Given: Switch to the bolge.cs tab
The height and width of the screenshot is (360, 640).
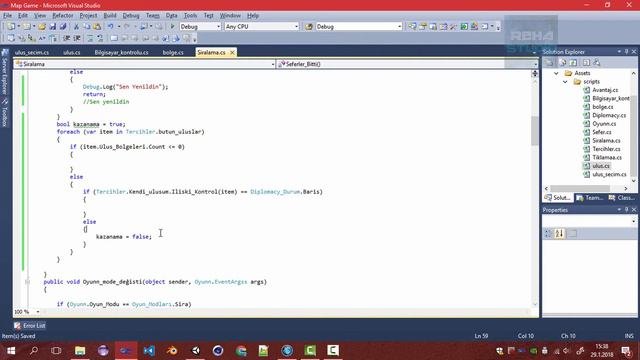Looking at the screenshot, I should coord(173,52).
